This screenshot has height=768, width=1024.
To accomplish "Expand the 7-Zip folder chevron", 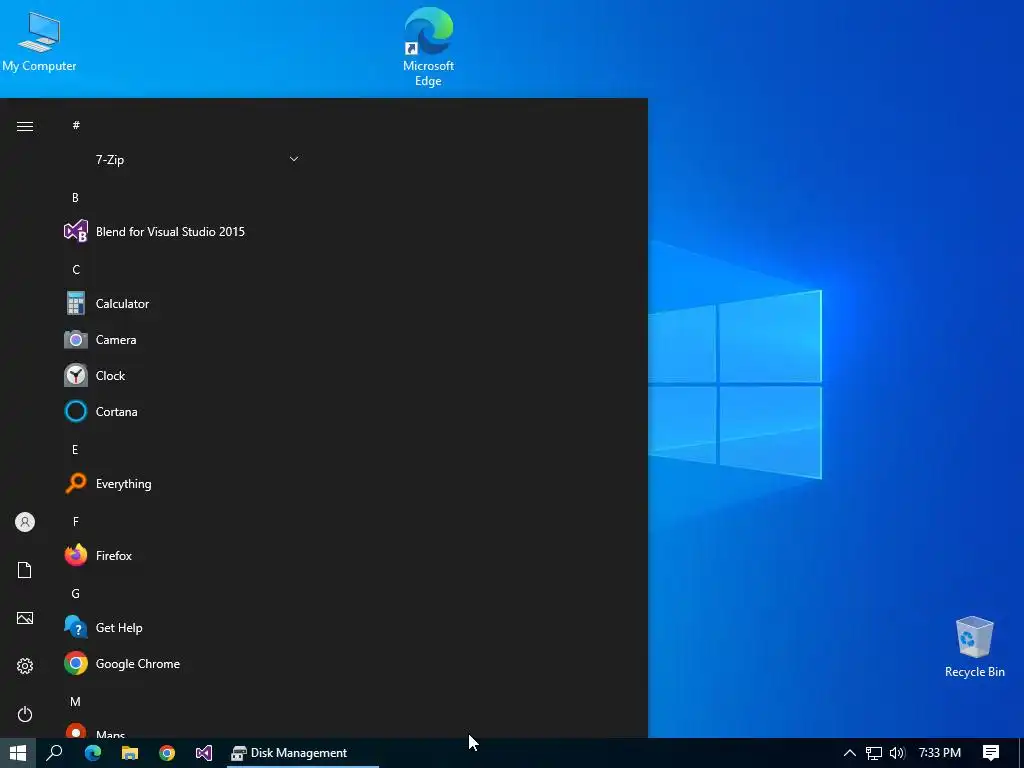I will pos(294,159).
